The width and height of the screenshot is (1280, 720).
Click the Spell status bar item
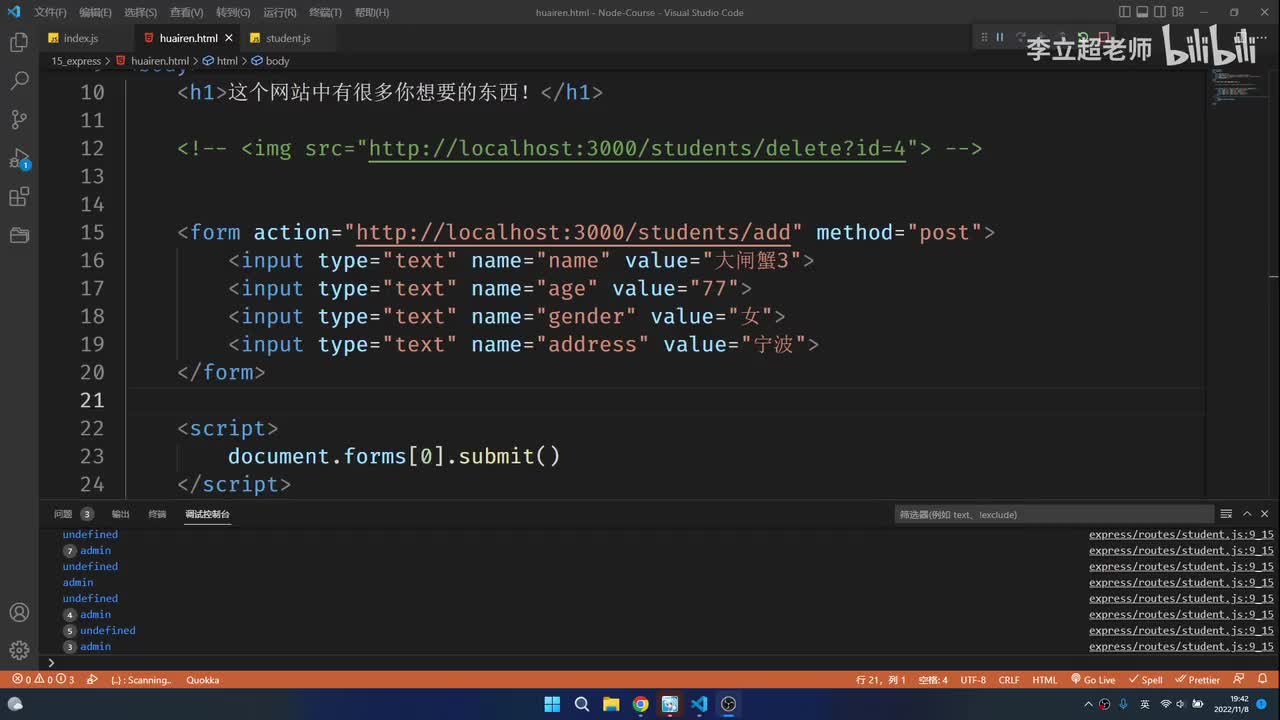click(x=1145, y=680)
